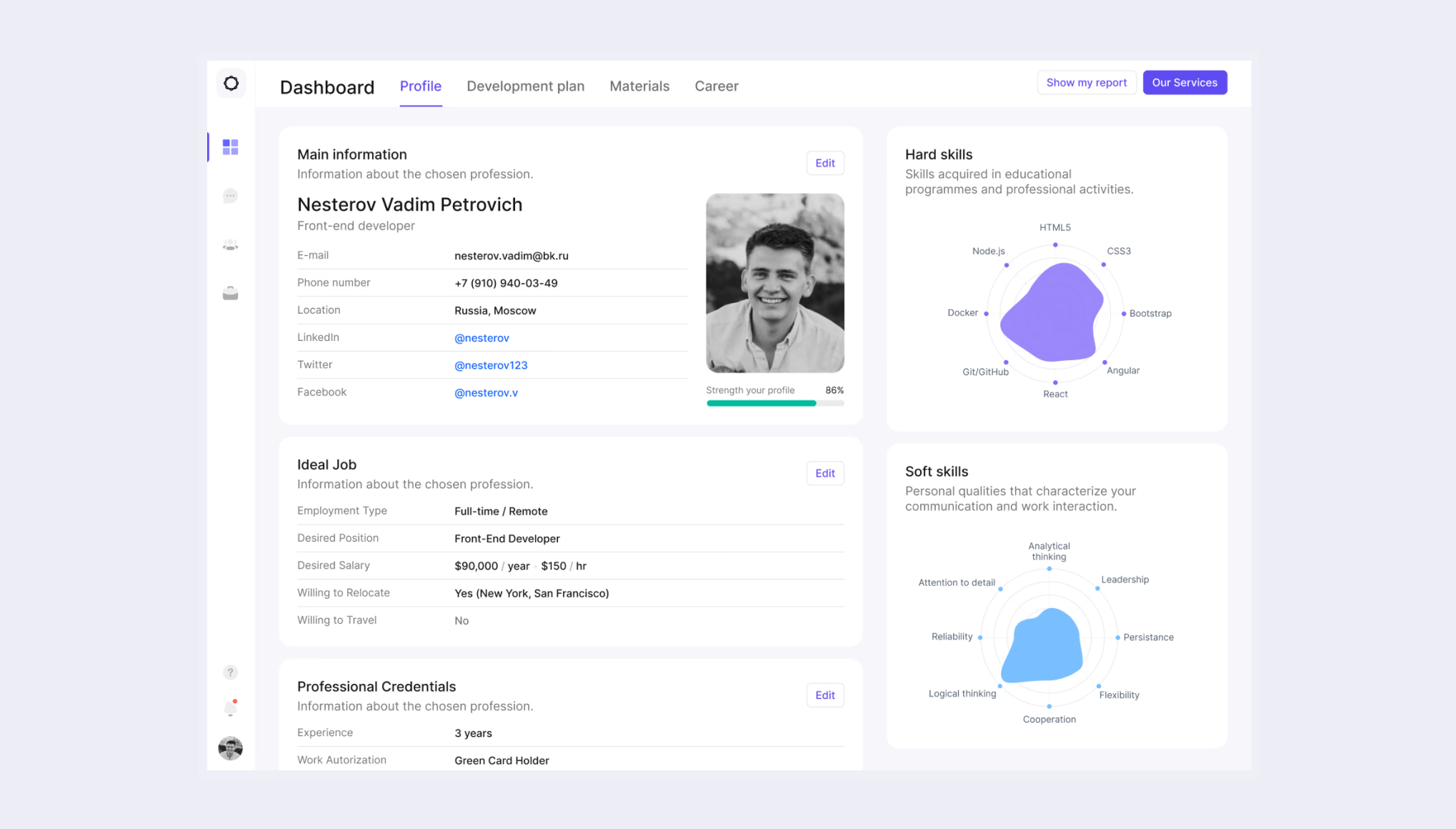Click the circular app logo icon
Viewport: 1456px width, 829px height.
231,84
